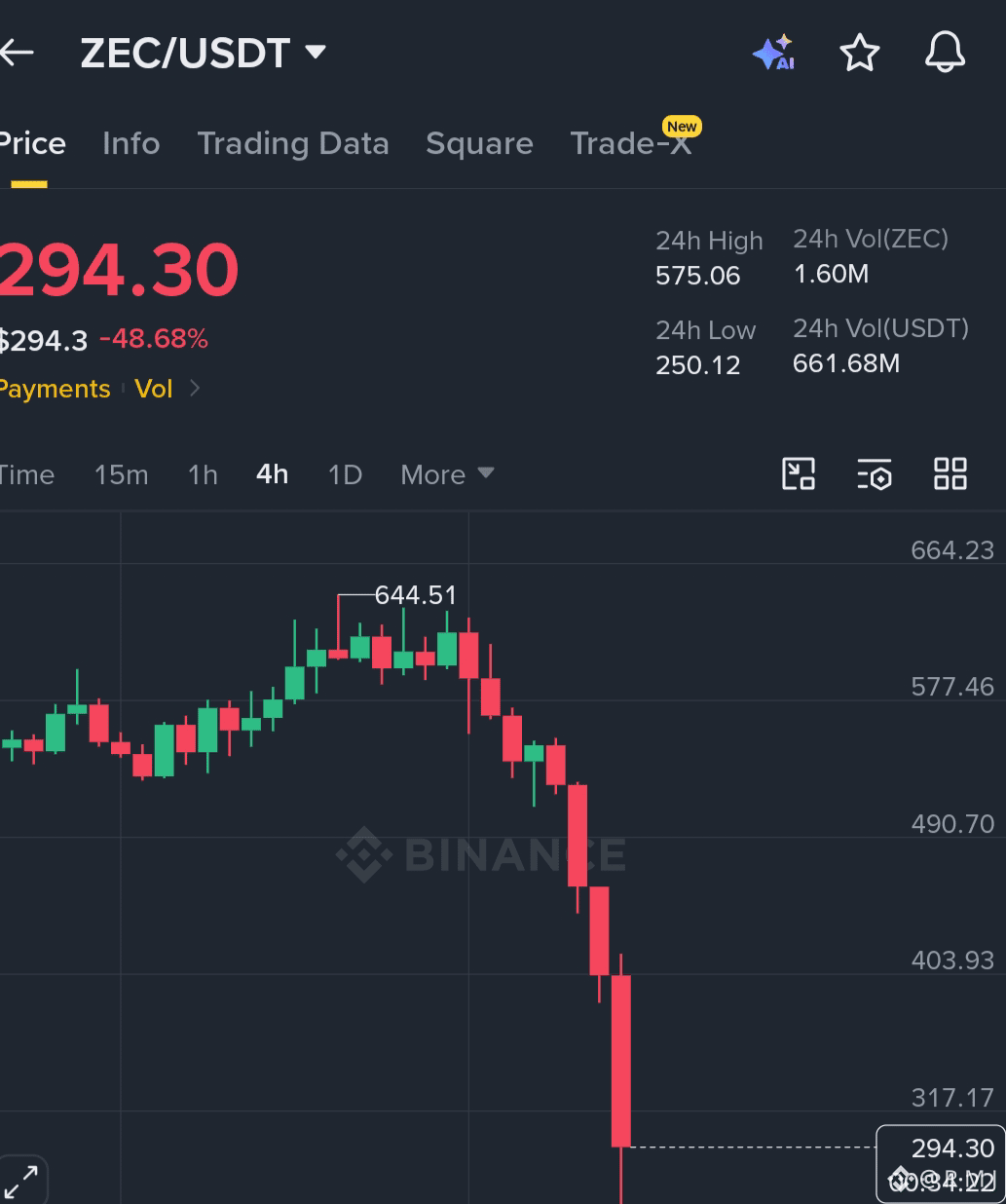Open price alert bell icon
Screen dimensions: 1006x1204
point(945,52)
